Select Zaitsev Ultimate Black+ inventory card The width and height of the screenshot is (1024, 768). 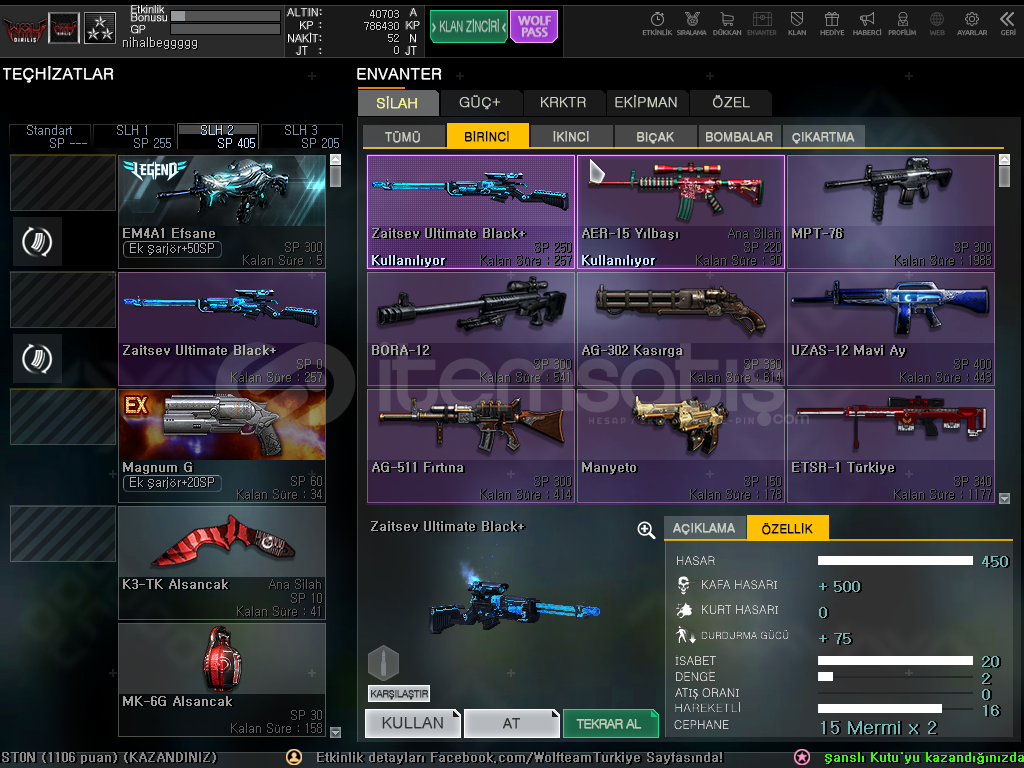click(471, 212)
